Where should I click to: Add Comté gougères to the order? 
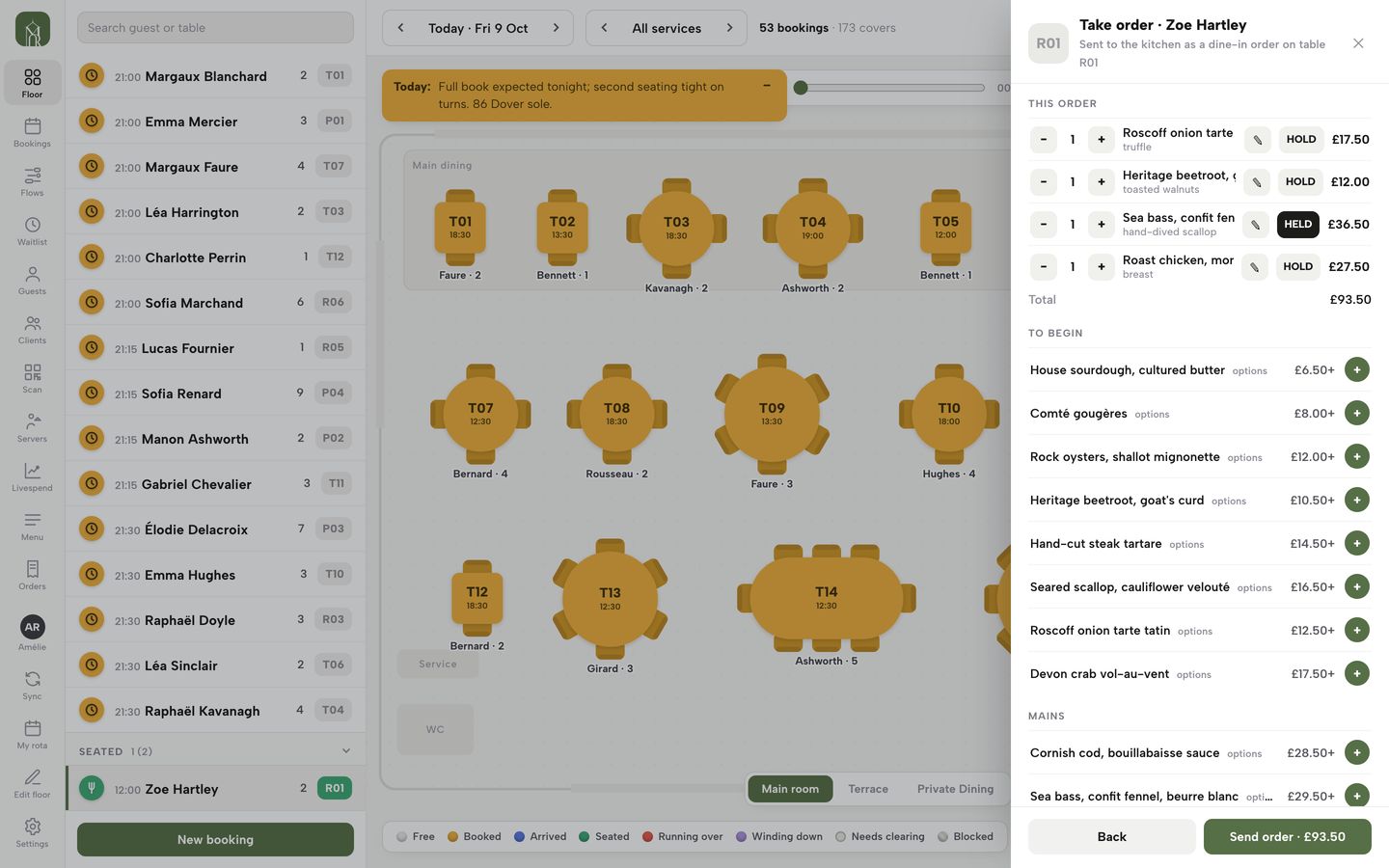1356,413
